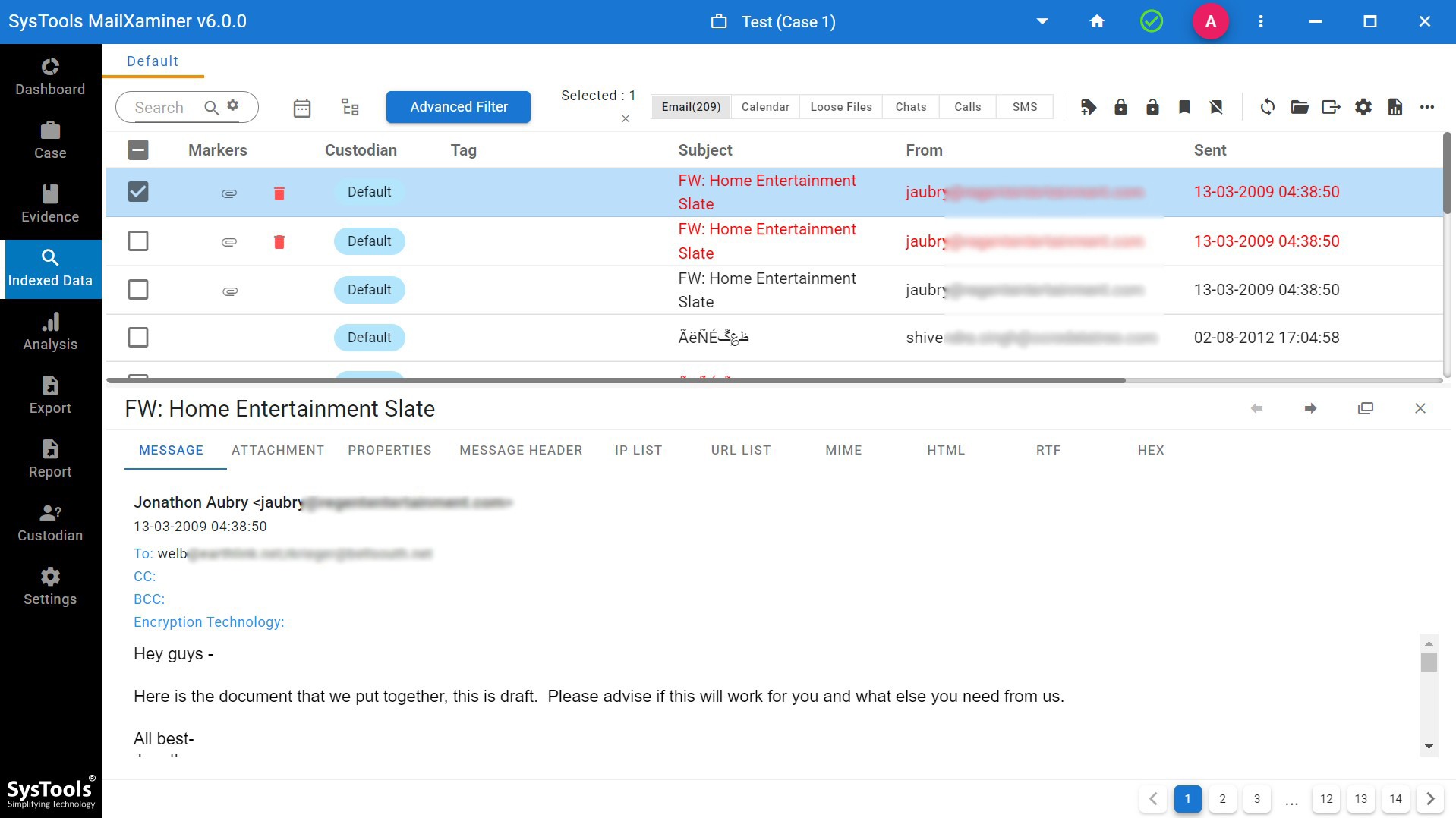
Task: Switch to the Default tab
Action: (x=153, y=61)
